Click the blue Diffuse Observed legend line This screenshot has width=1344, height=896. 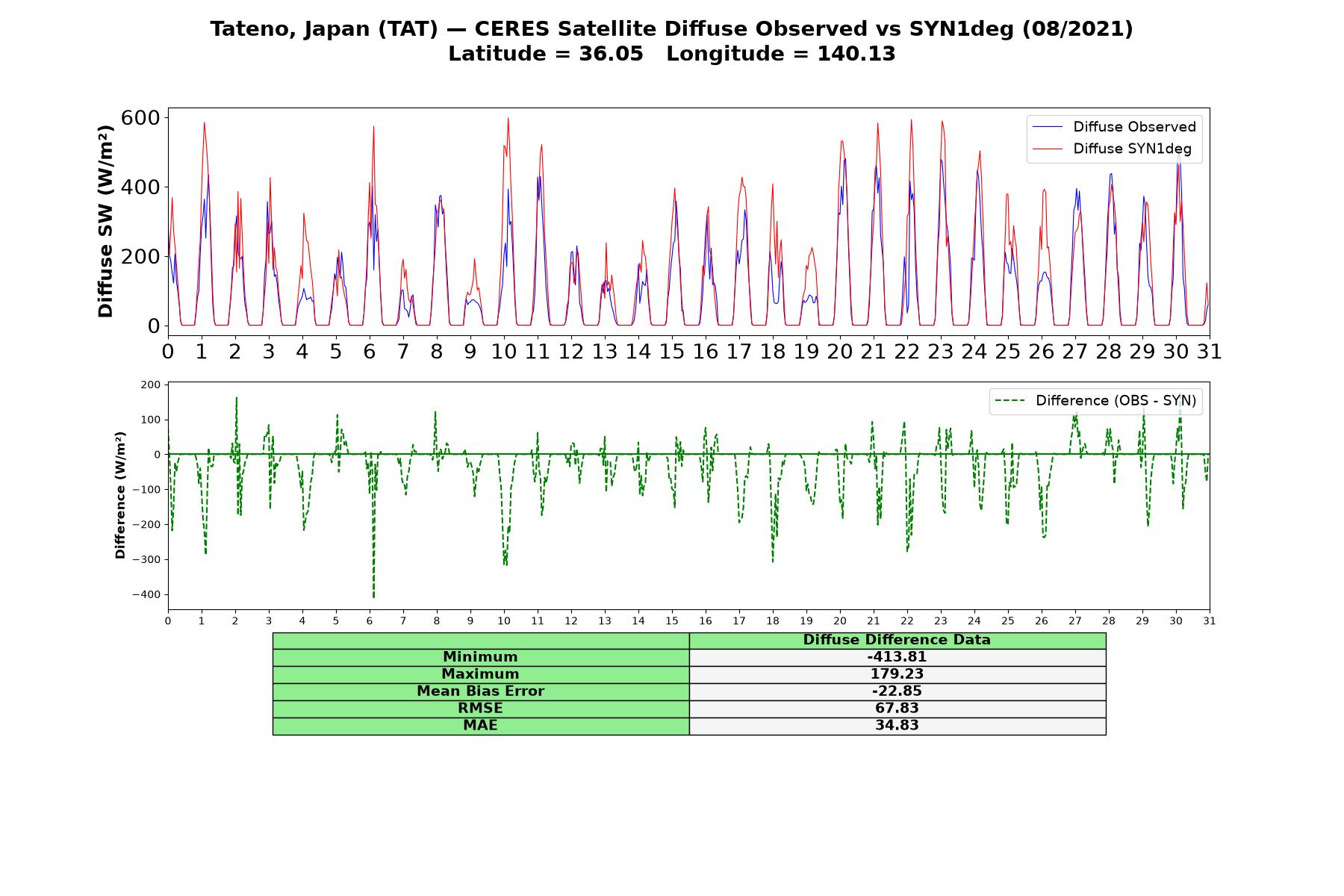[x=1047, y=127]
